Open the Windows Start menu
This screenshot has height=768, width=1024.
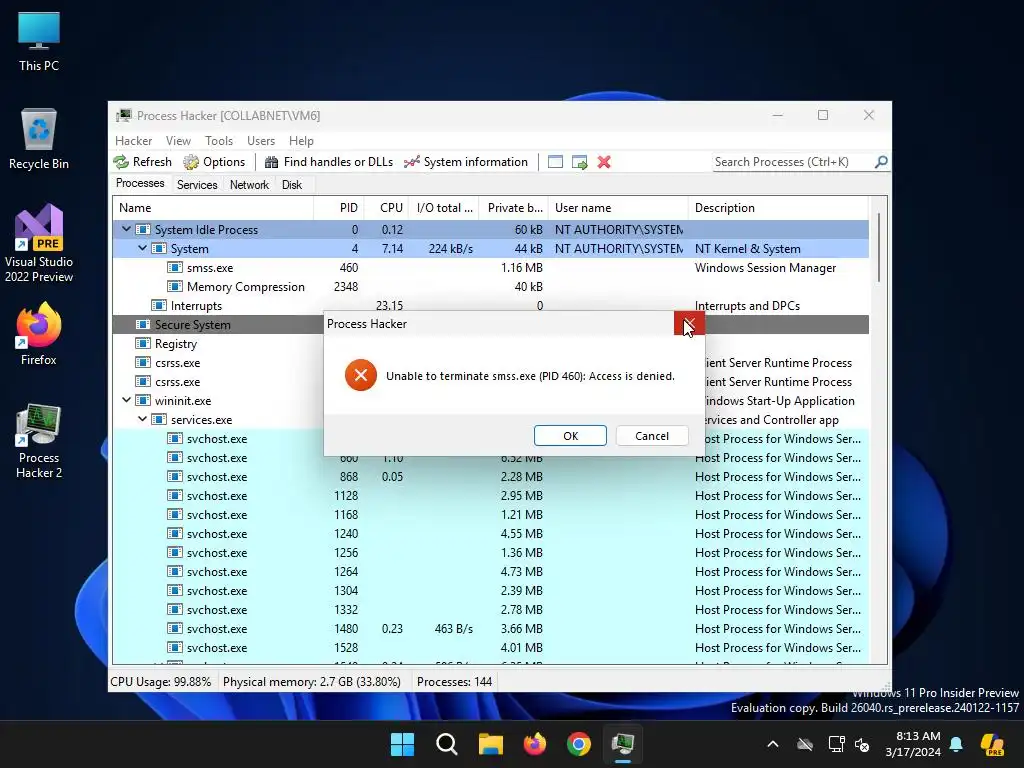[x=402, y=744]
